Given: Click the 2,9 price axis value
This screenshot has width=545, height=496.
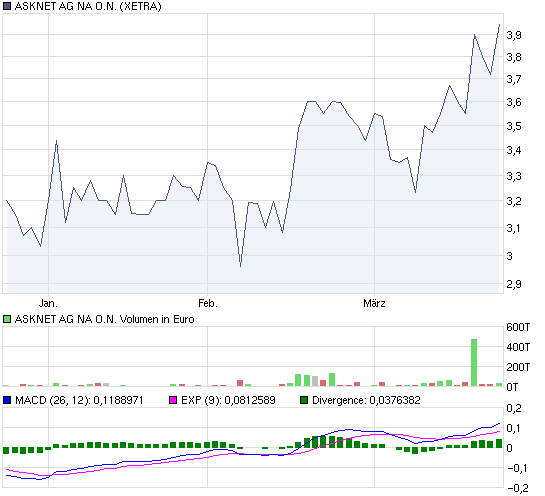Looking at the screenshot, I should pos(514,284).
